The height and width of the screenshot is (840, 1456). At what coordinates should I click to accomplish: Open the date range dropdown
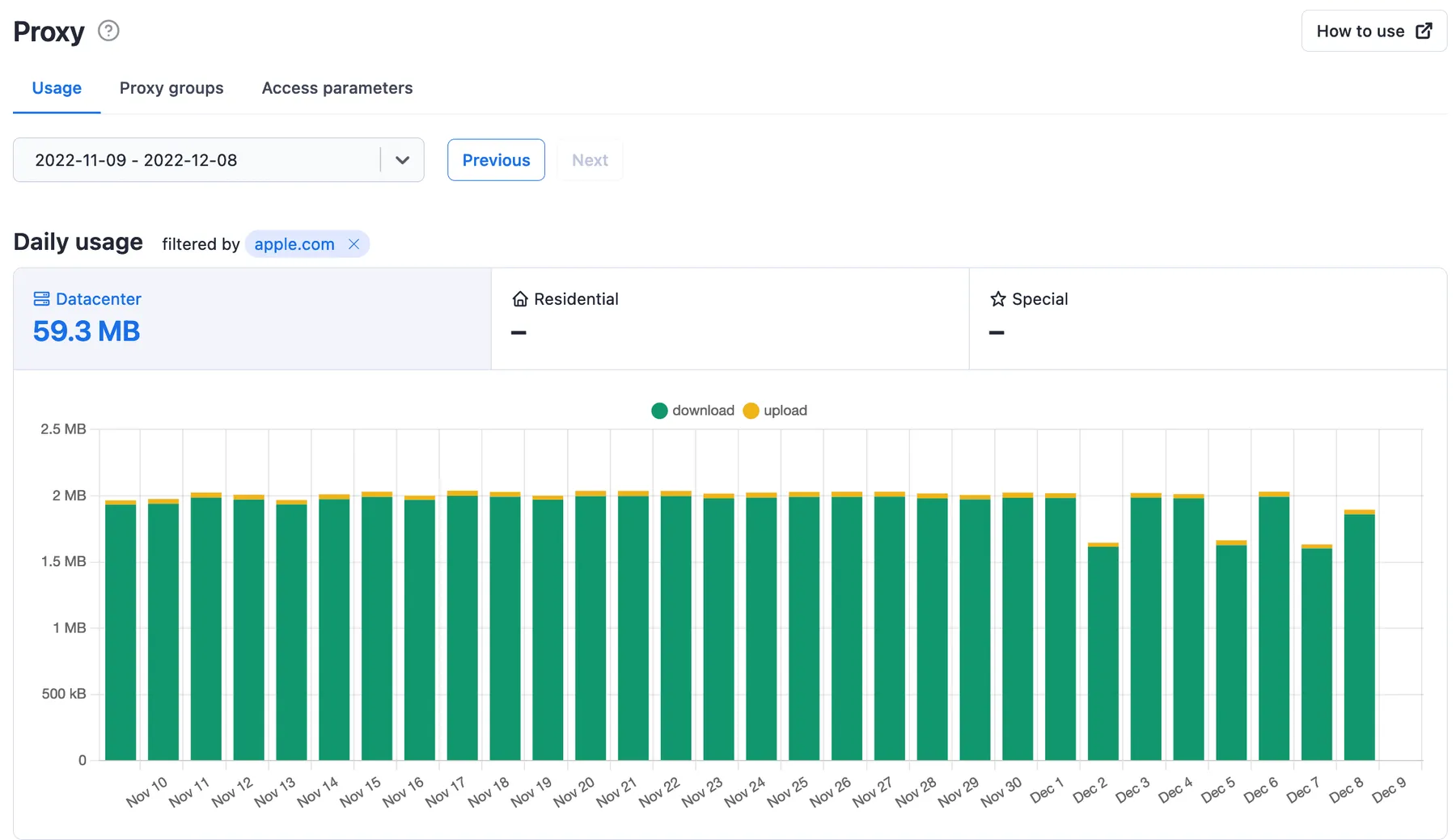coord(218,160)
